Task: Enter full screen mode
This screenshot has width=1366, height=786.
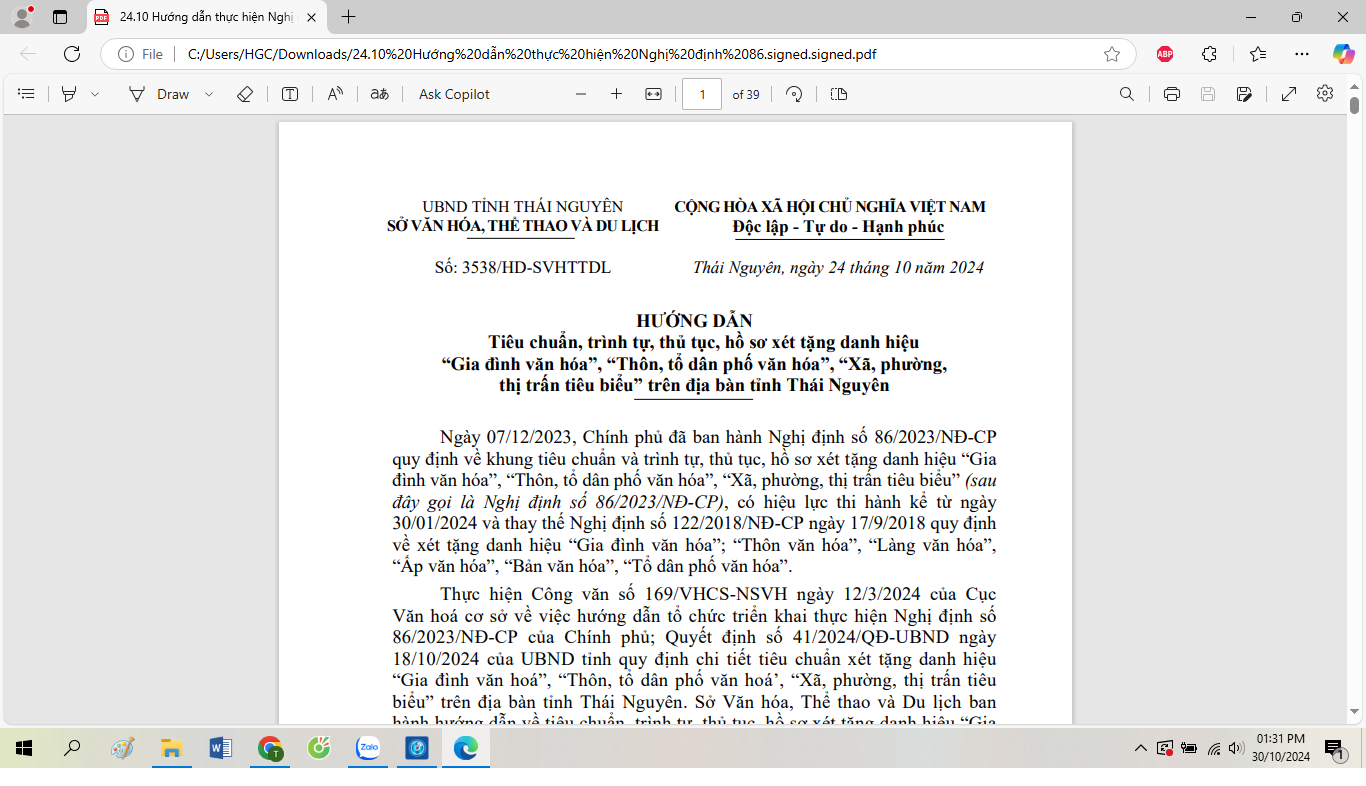Action: tap(1289, 94)
